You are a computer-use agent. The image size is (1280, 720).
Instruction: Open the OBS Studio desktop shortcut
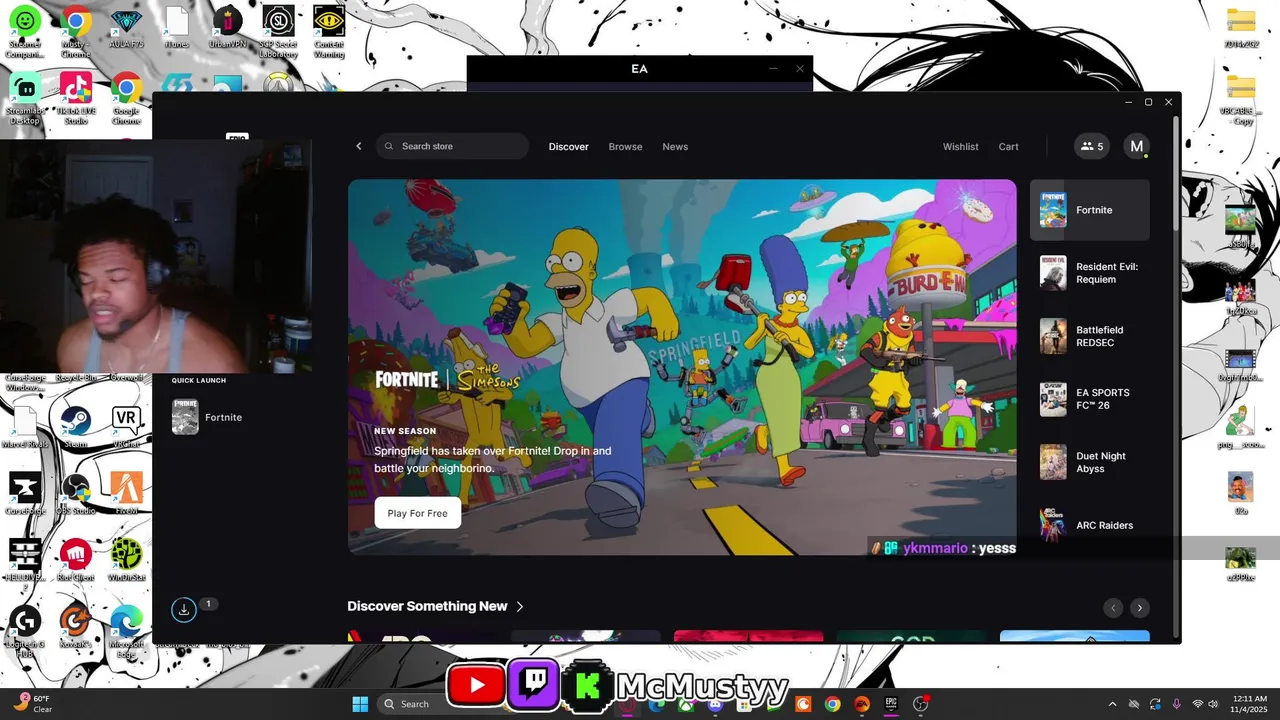(x=76, y=494)
